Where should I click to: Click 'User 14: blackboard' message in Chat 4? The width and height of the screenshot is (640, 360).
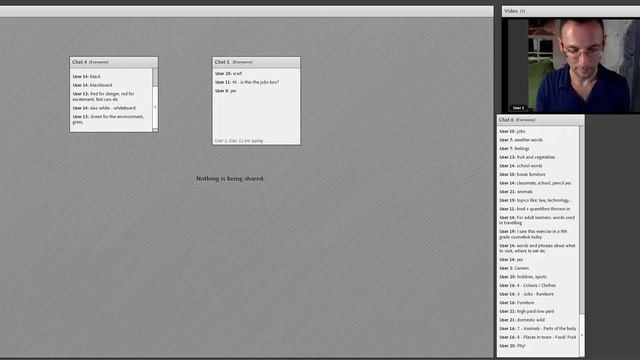(92, 85)
